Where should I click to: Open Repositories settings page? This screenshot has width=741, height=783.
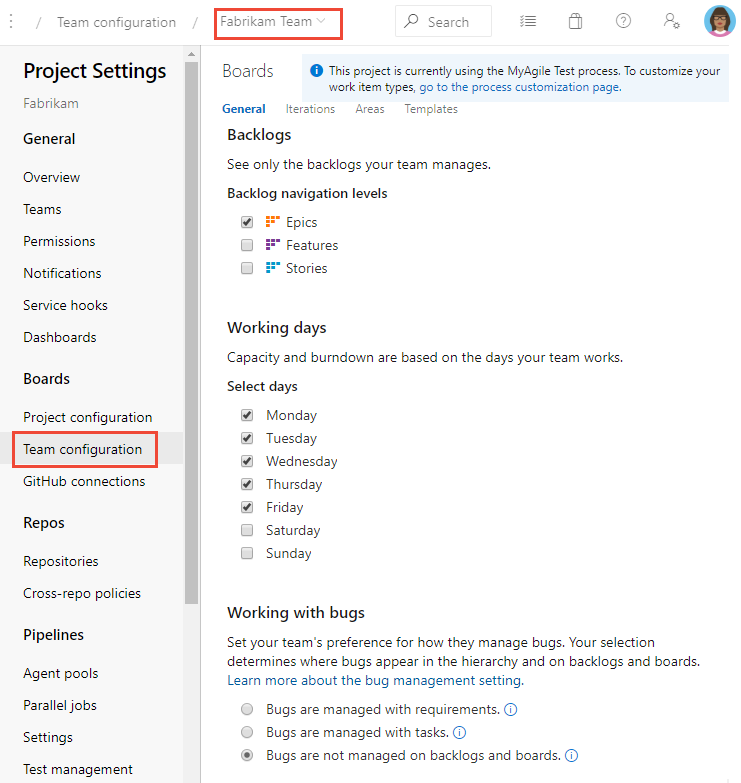point(60,561)
